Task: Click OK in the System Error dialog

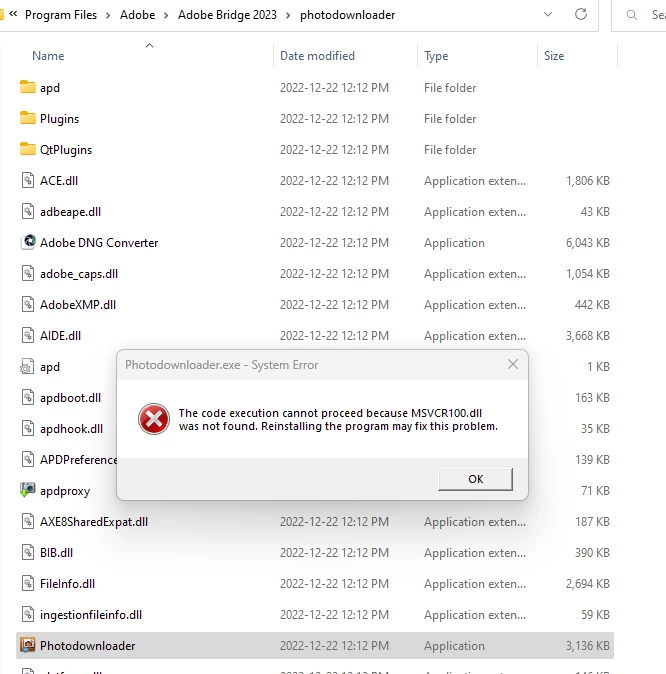Action: 475,479
